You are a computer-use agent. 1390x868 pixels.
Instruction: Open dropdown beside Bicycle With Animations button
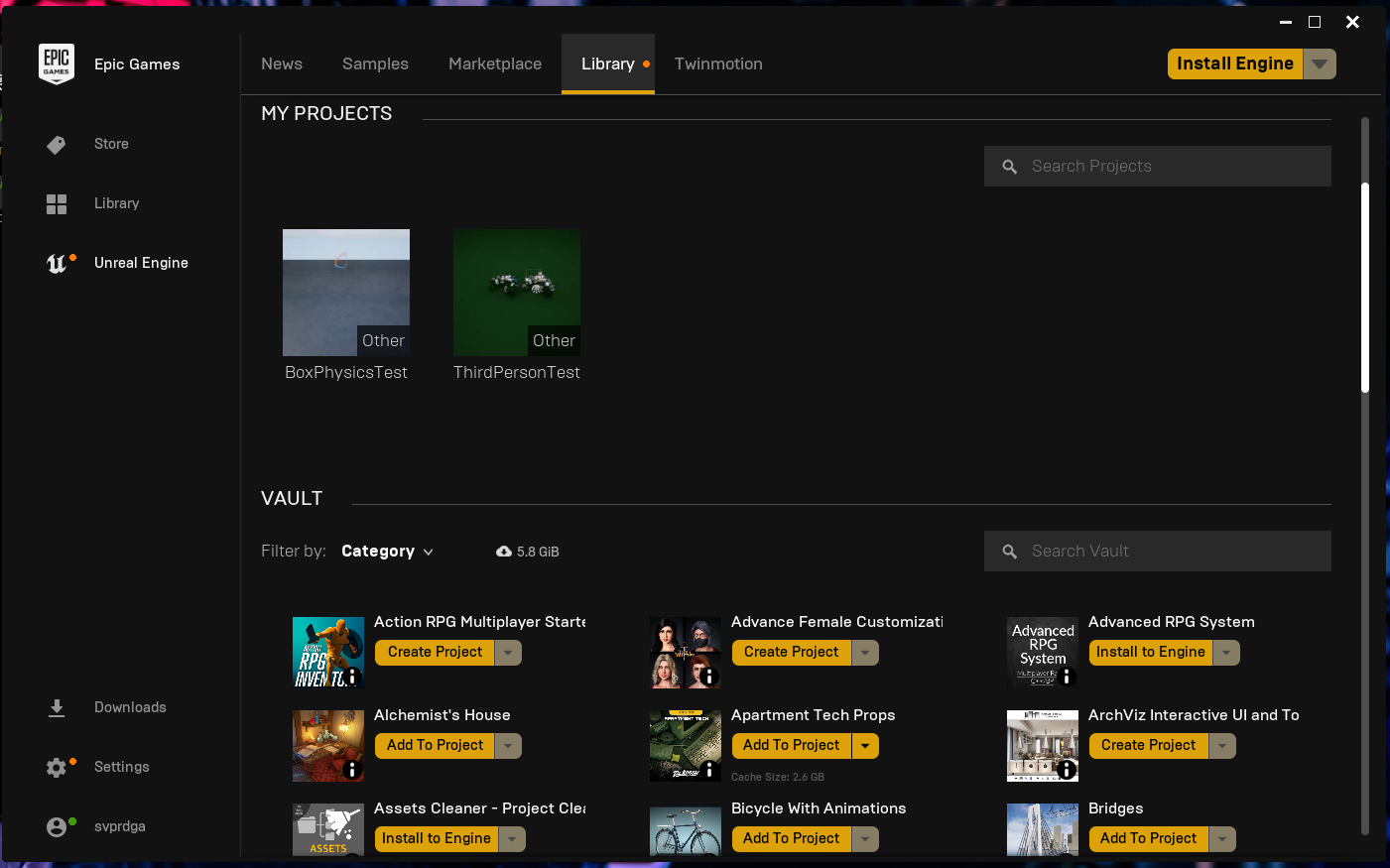(865, 839)
